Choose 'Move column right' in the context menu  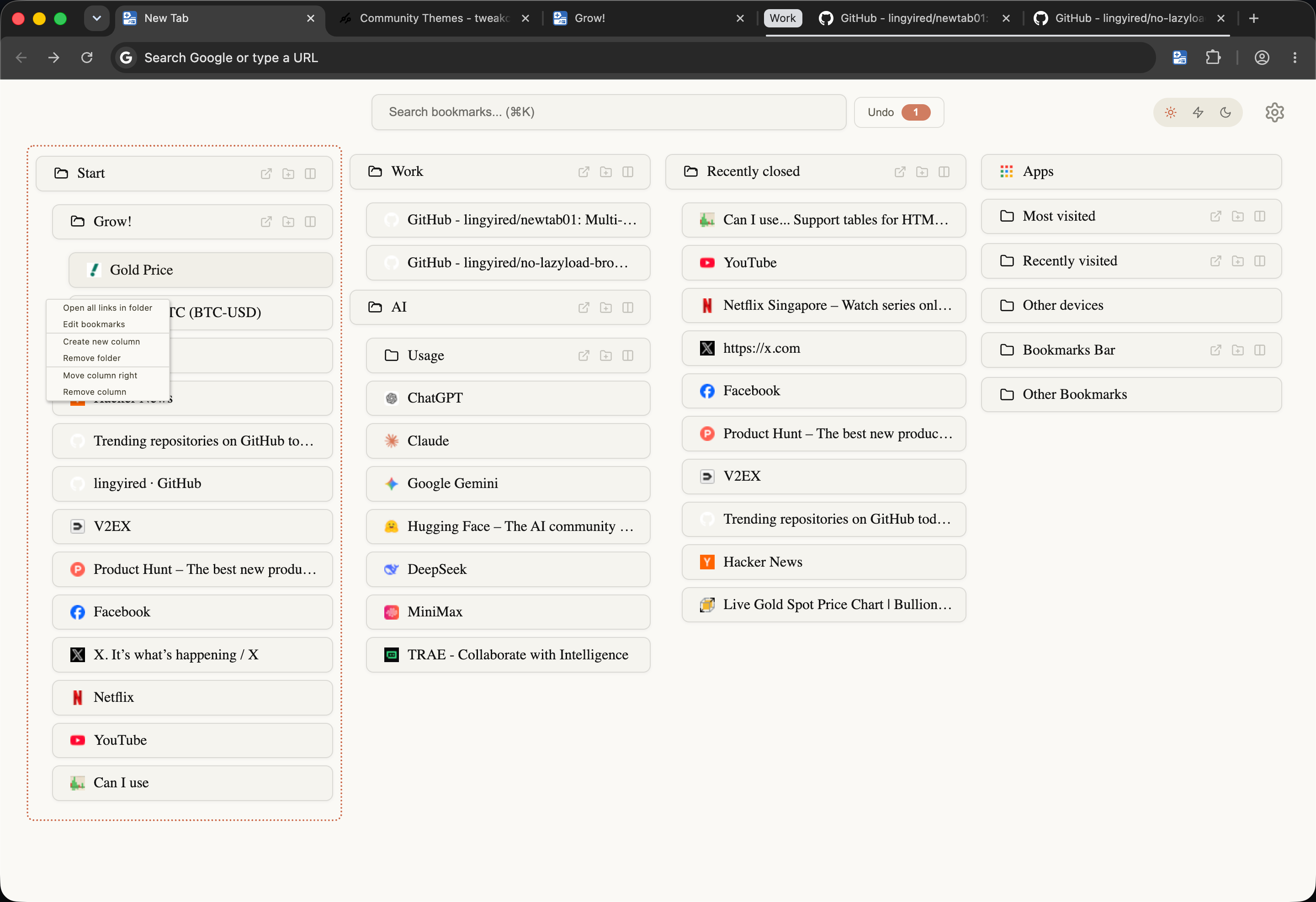coord(107,376)
